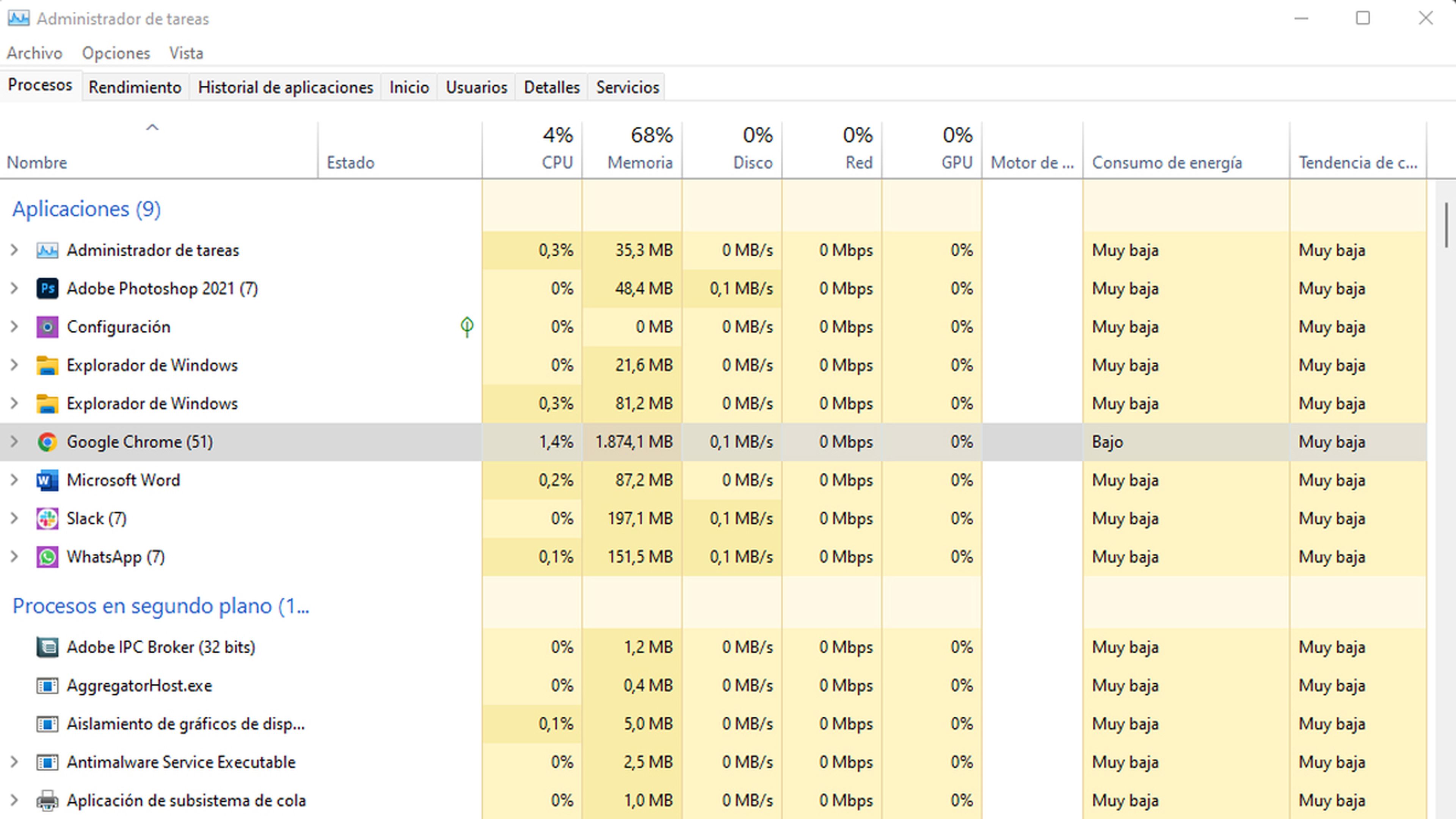Click the WhatsApp icon
This screenshot has width=1456, height=819.
[x=47, y=557]
